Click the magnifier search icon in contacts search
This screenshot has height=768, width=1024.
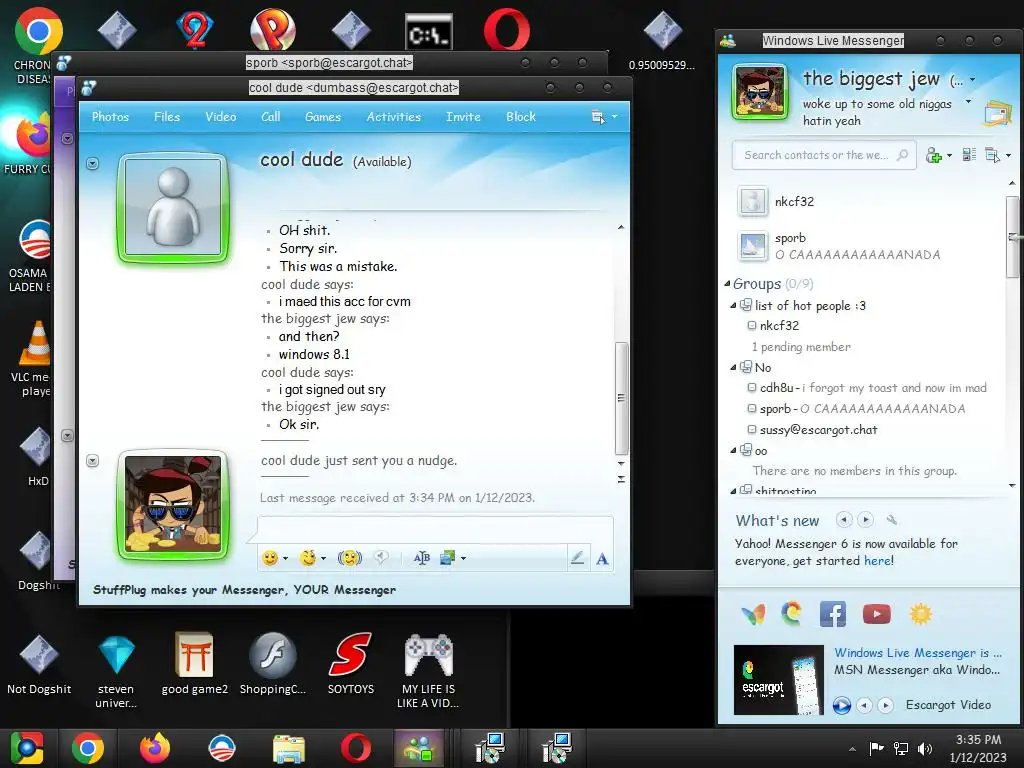pos(903,155)
